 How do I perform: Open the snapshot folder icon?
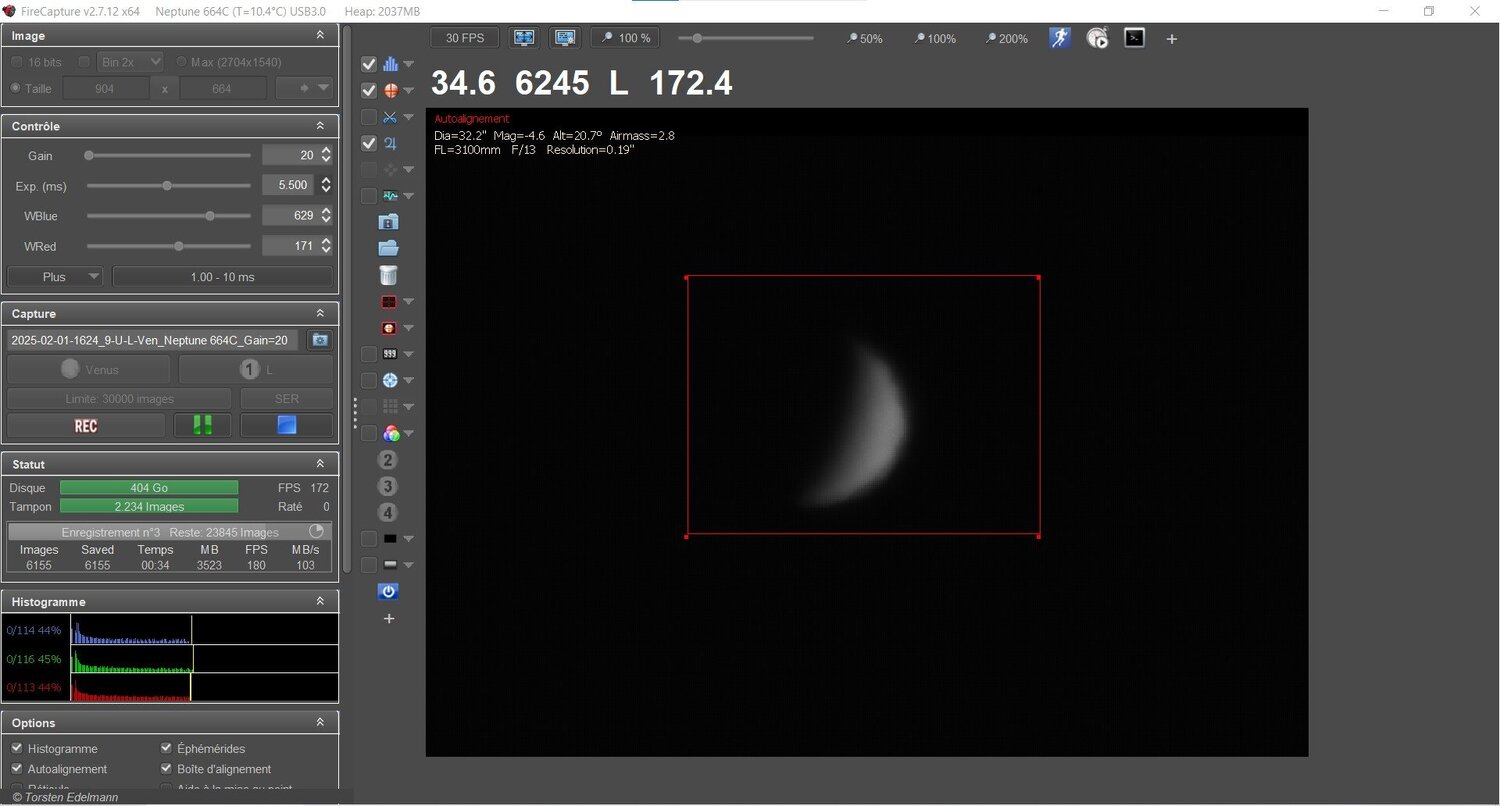point(389,222)
